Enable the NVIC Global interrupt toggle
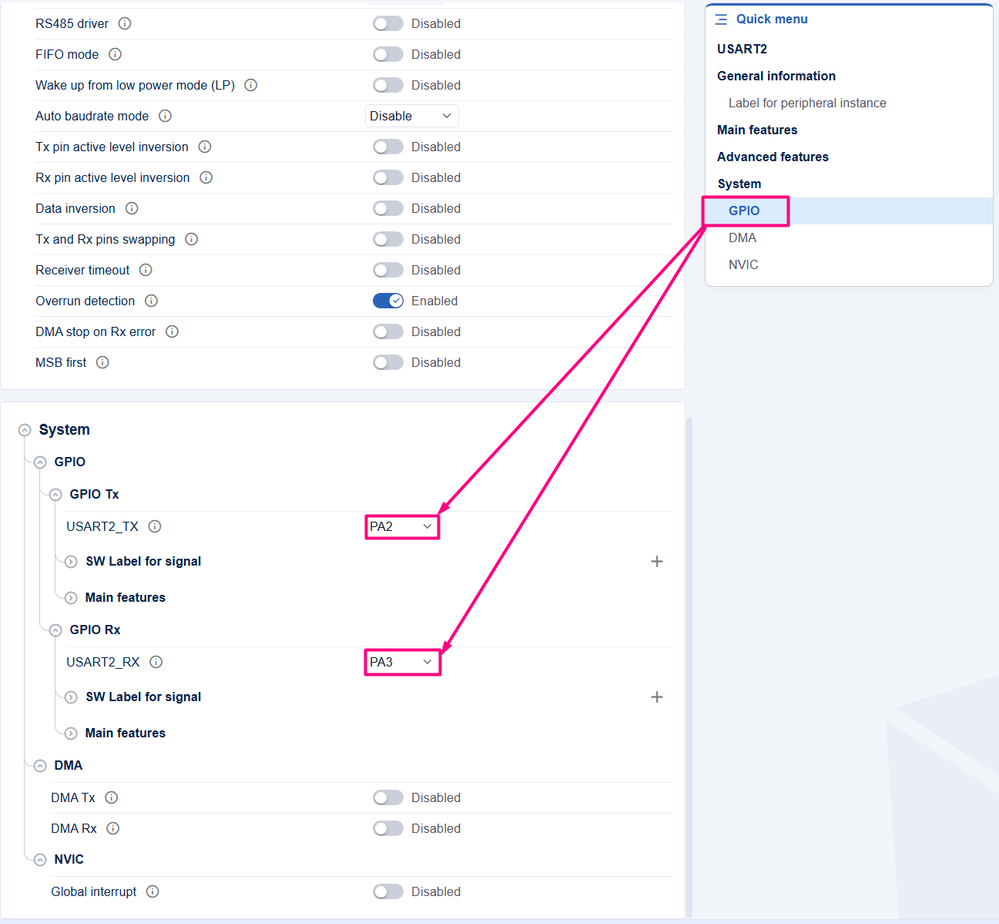999x924 pixels. click(x=388, y=892)
